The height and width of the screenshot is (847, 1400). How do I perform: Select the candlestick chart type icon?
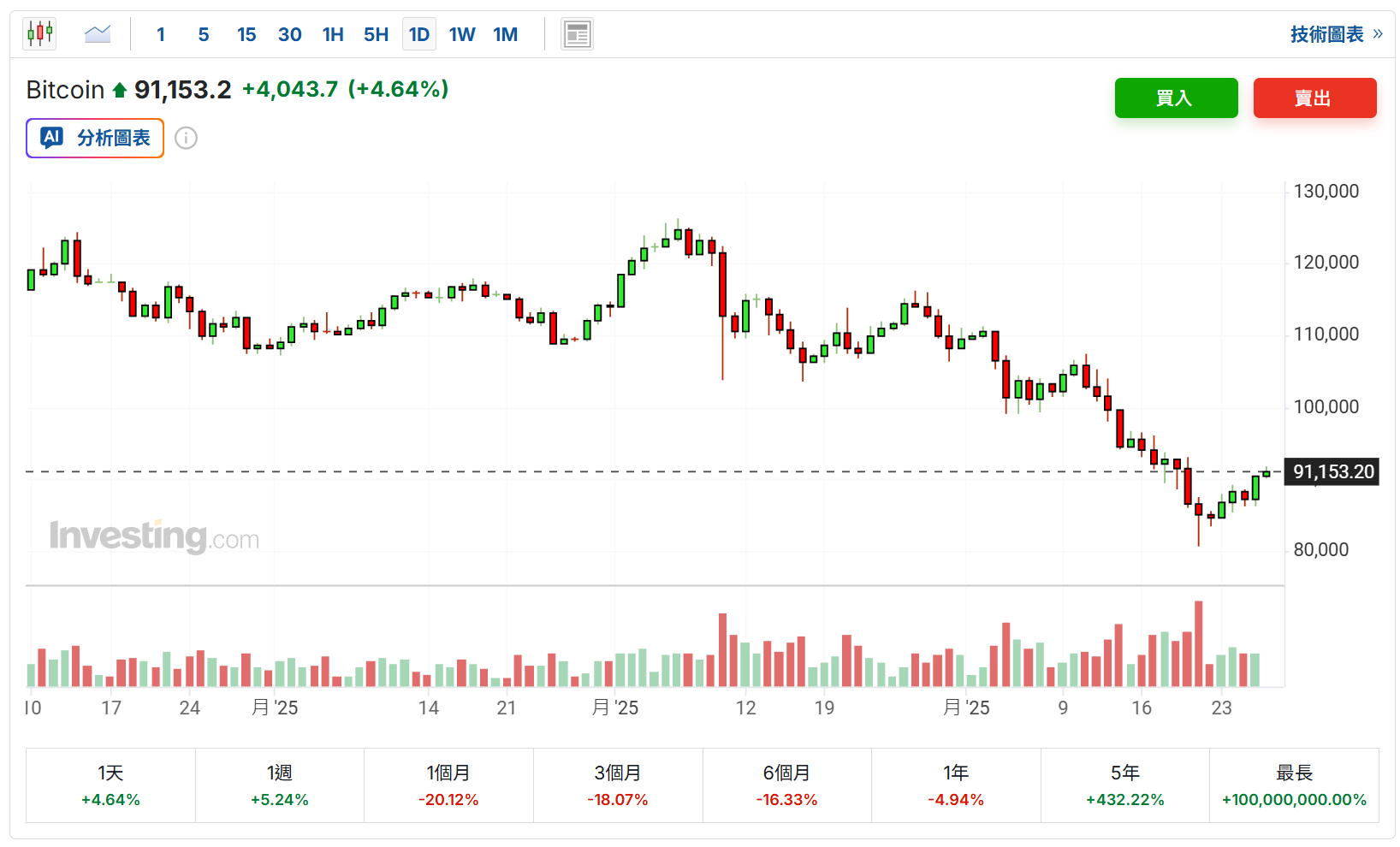[x=39, y=34]
